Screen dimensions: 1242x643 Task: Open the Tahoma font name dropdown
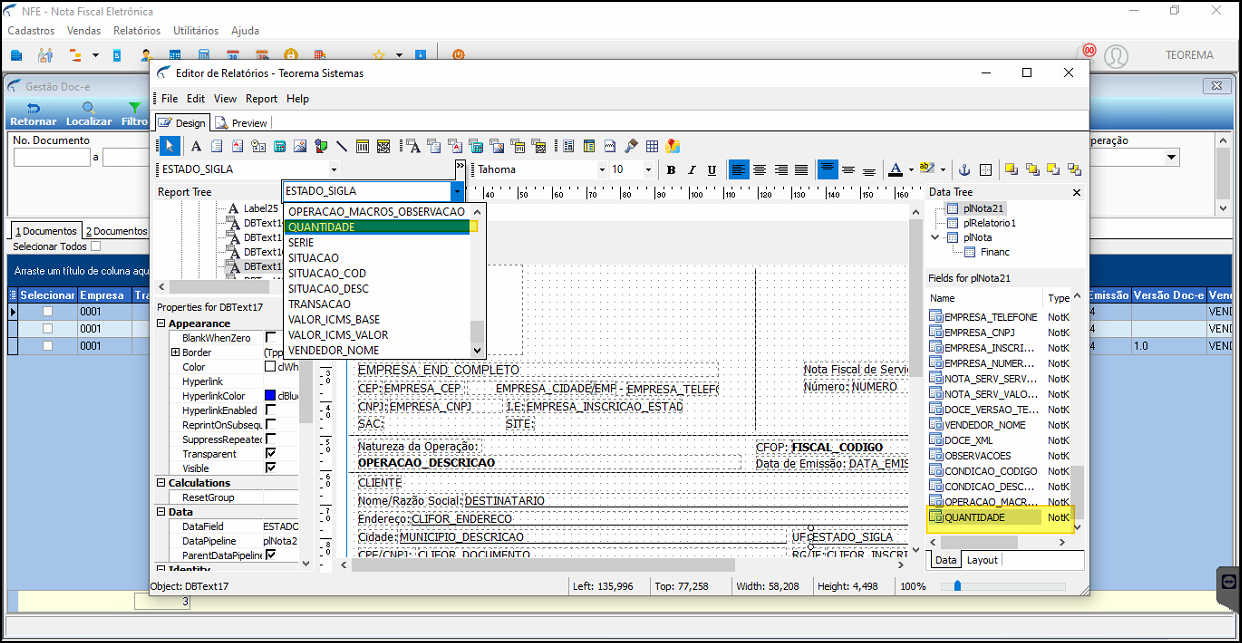602,170
